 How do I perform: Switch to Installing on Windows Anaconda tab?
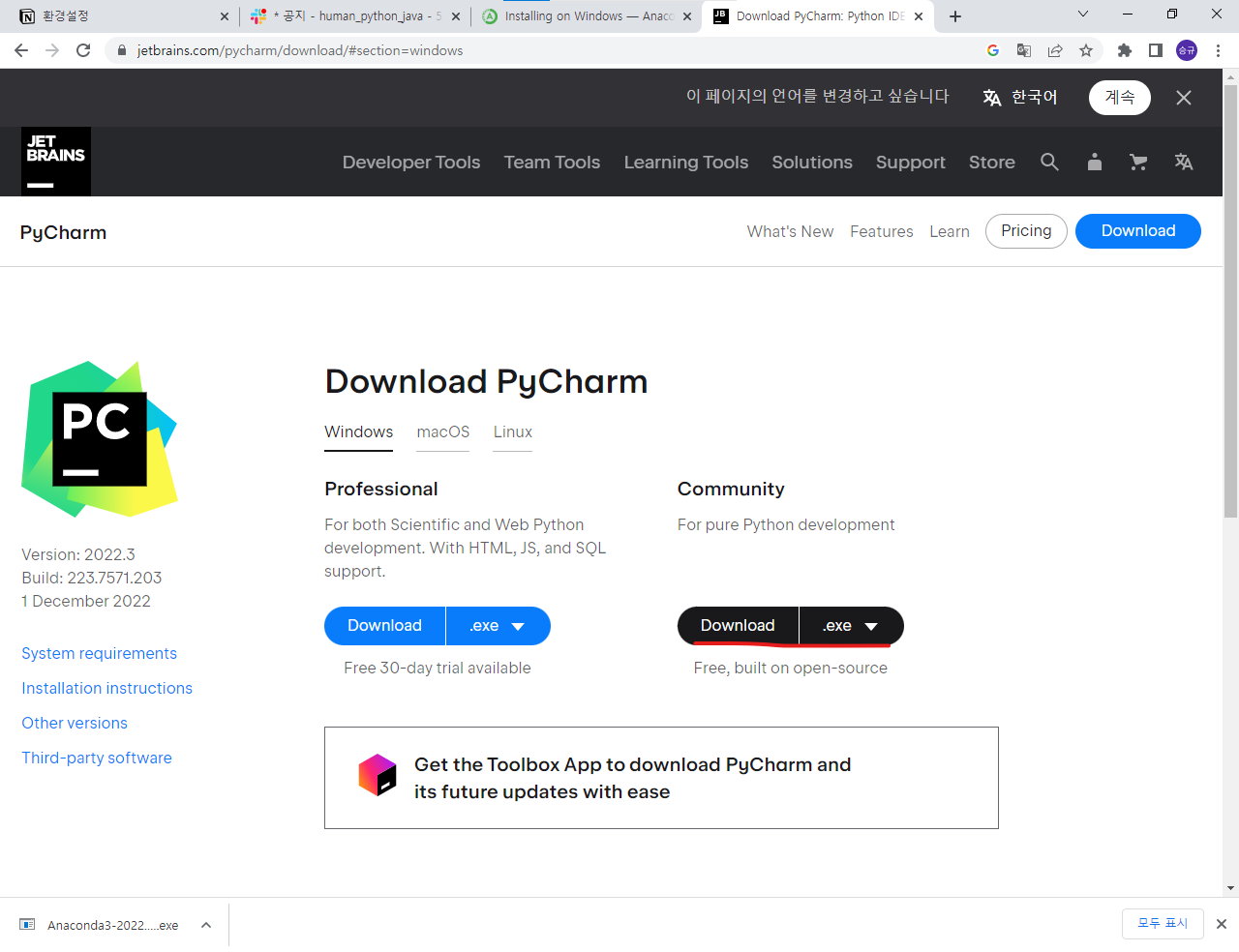(587, 16)
